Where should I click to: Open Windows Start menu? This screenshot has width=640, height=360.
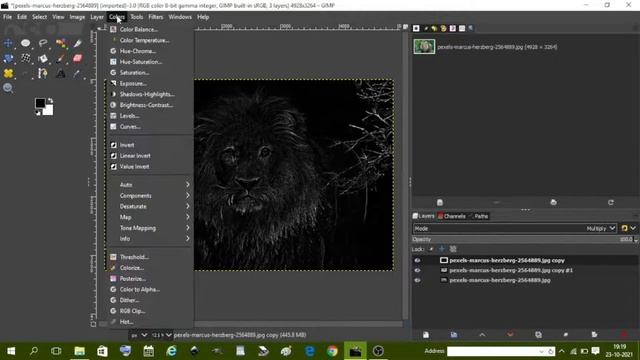coord(11,351)
